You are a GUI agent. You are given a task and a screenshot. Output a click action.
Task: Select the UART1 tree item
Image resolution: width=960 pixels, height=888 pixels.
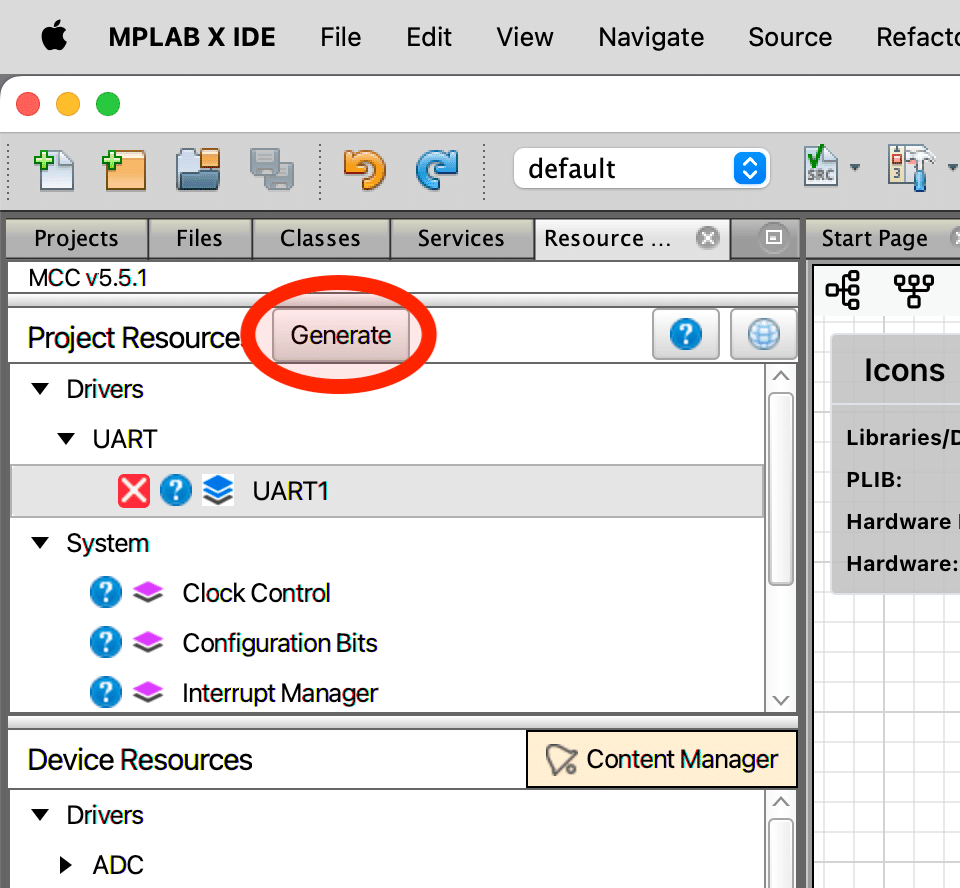tap(387, 491)
